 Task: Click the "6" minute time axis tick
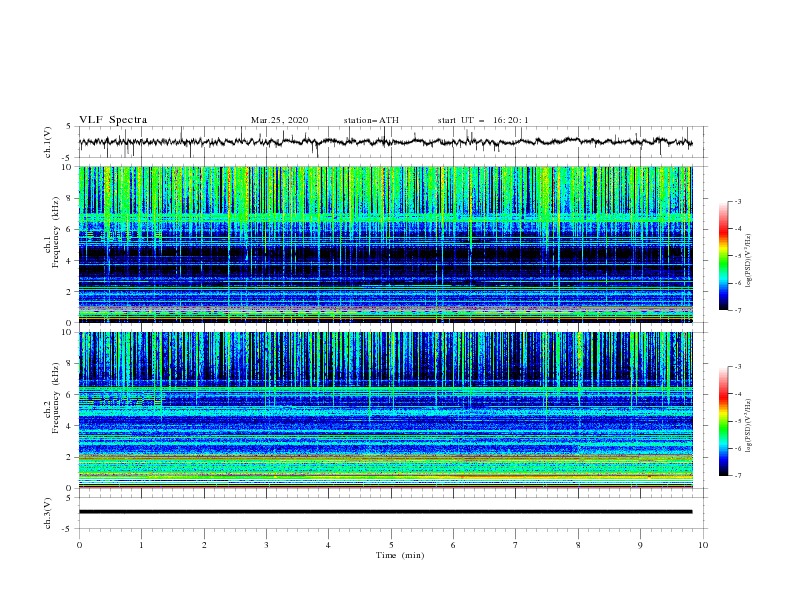[453, 545]
